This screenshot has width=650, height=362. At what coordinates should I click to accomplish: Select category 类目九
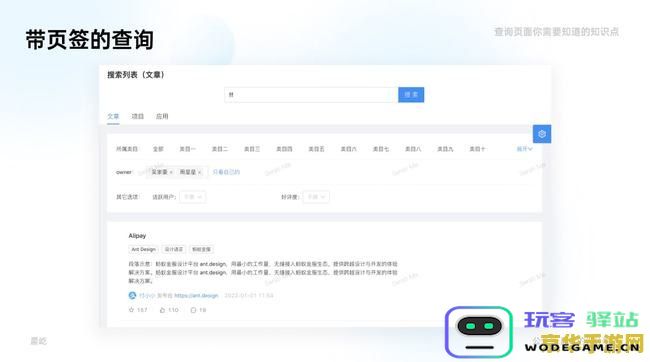tap(445, 149)
